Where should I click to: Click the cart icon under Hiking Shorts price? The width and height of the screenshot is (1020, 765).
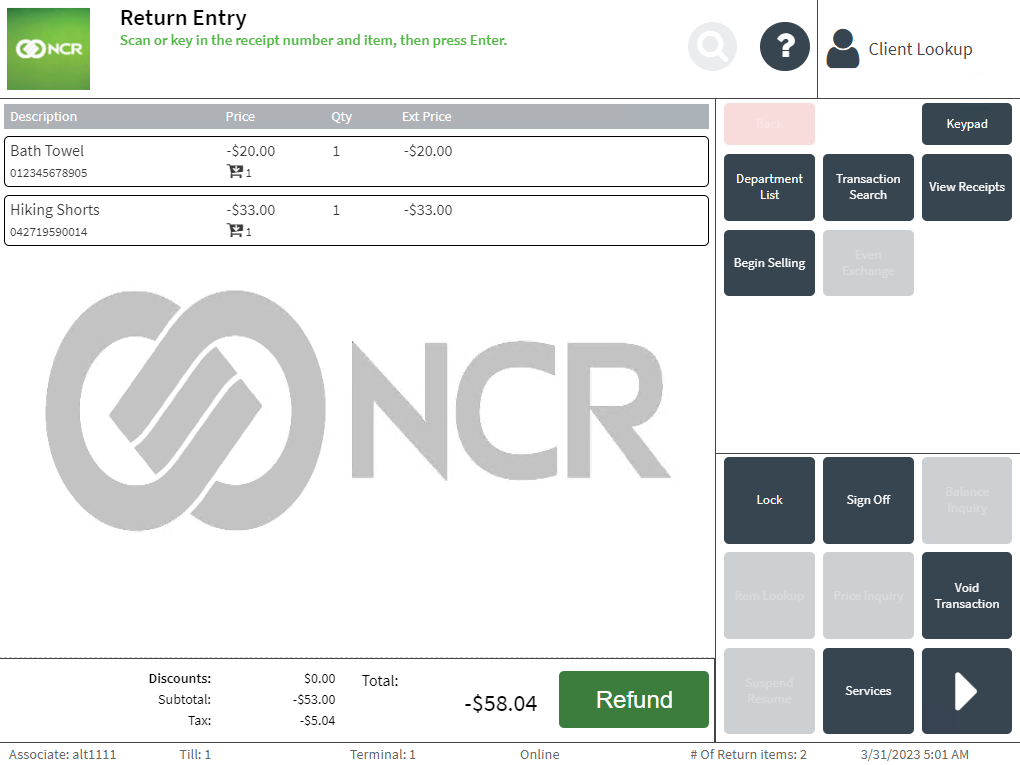(x=235, y=230)
